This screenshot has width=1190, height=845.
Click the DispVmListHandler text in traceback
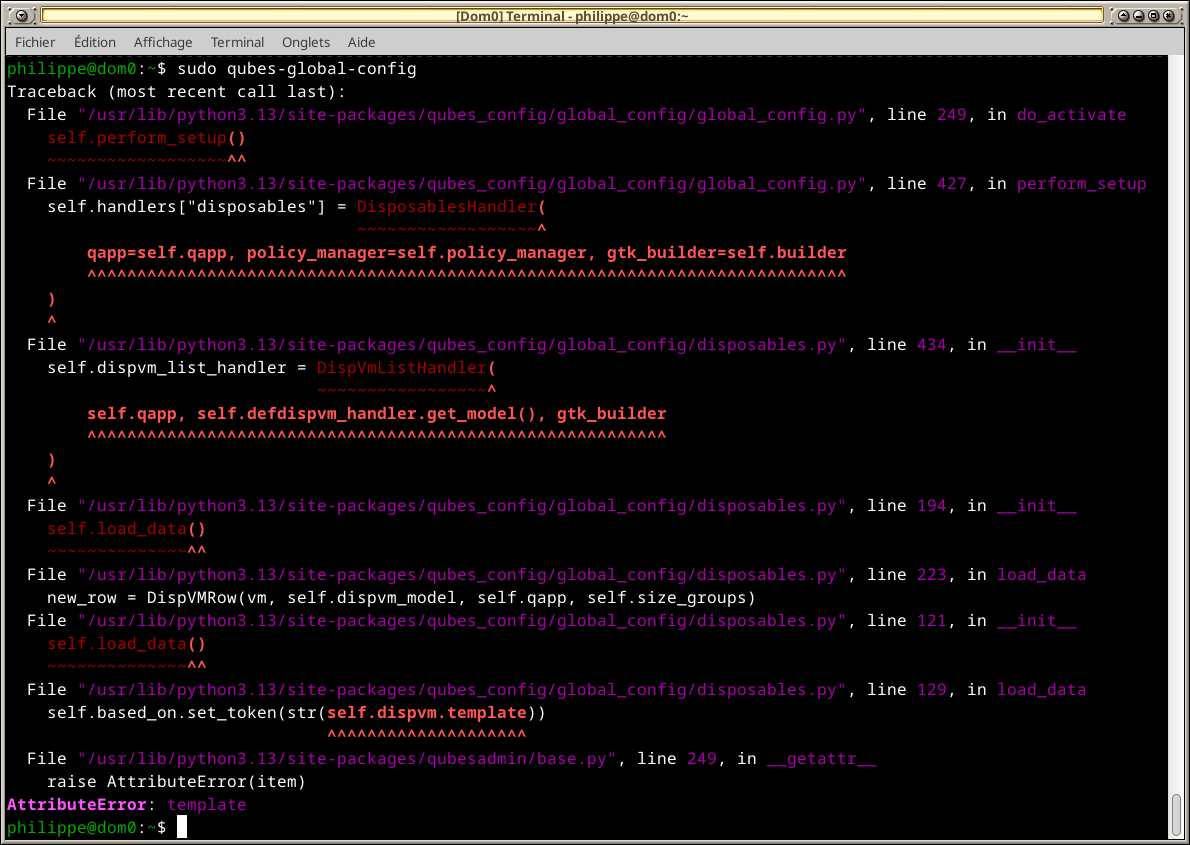point(401,368)
